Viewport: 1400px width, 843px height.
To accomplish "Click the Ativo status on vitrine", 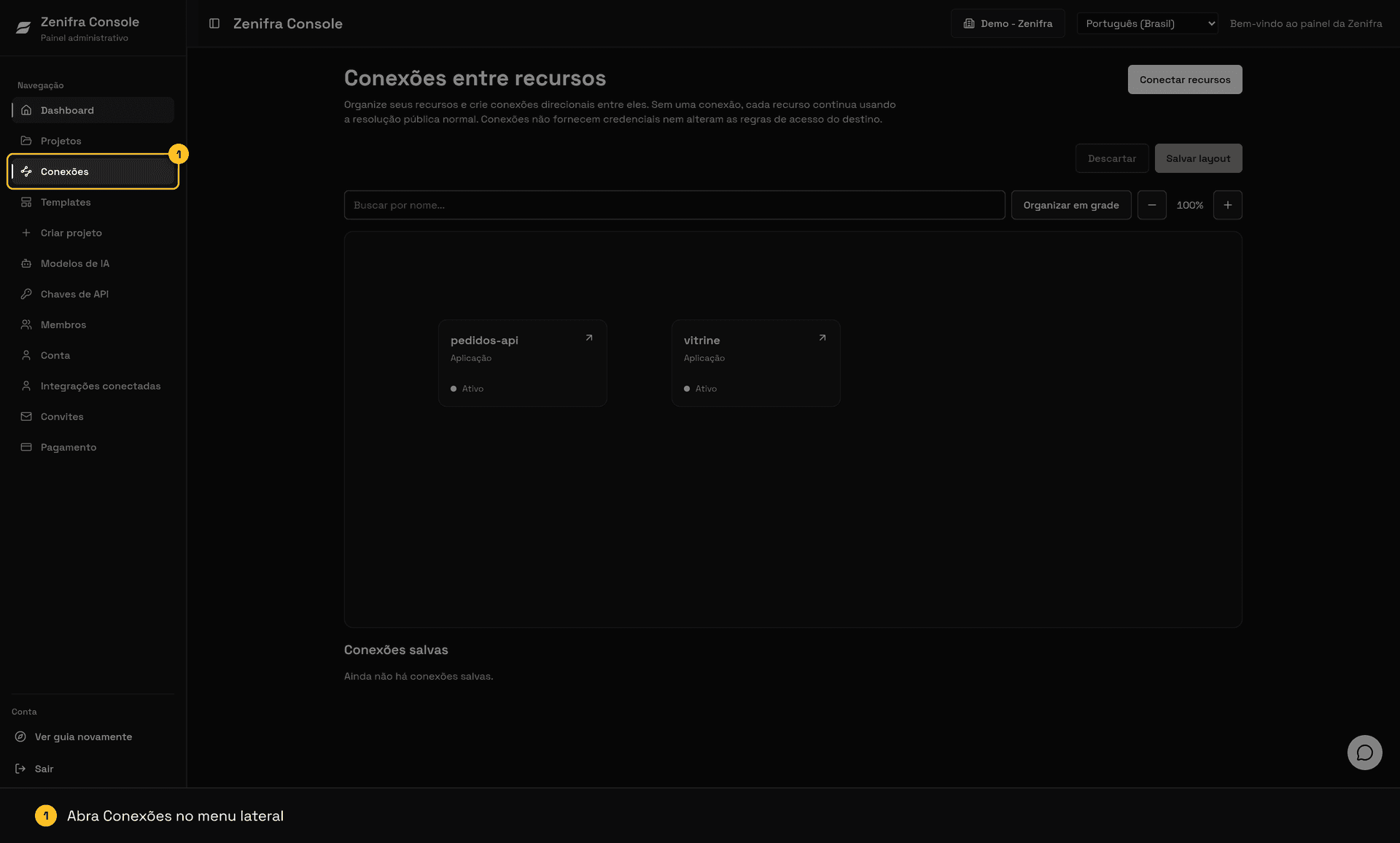I will (701, 389).
